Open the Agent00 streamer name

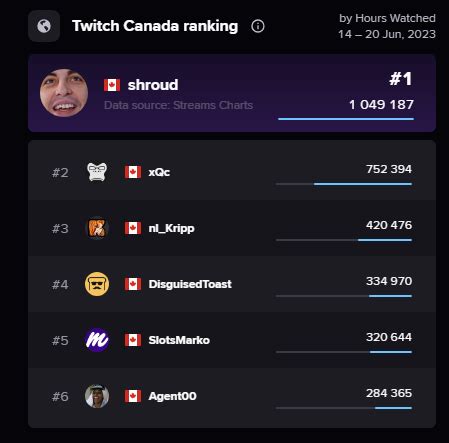tap(173, 396)
